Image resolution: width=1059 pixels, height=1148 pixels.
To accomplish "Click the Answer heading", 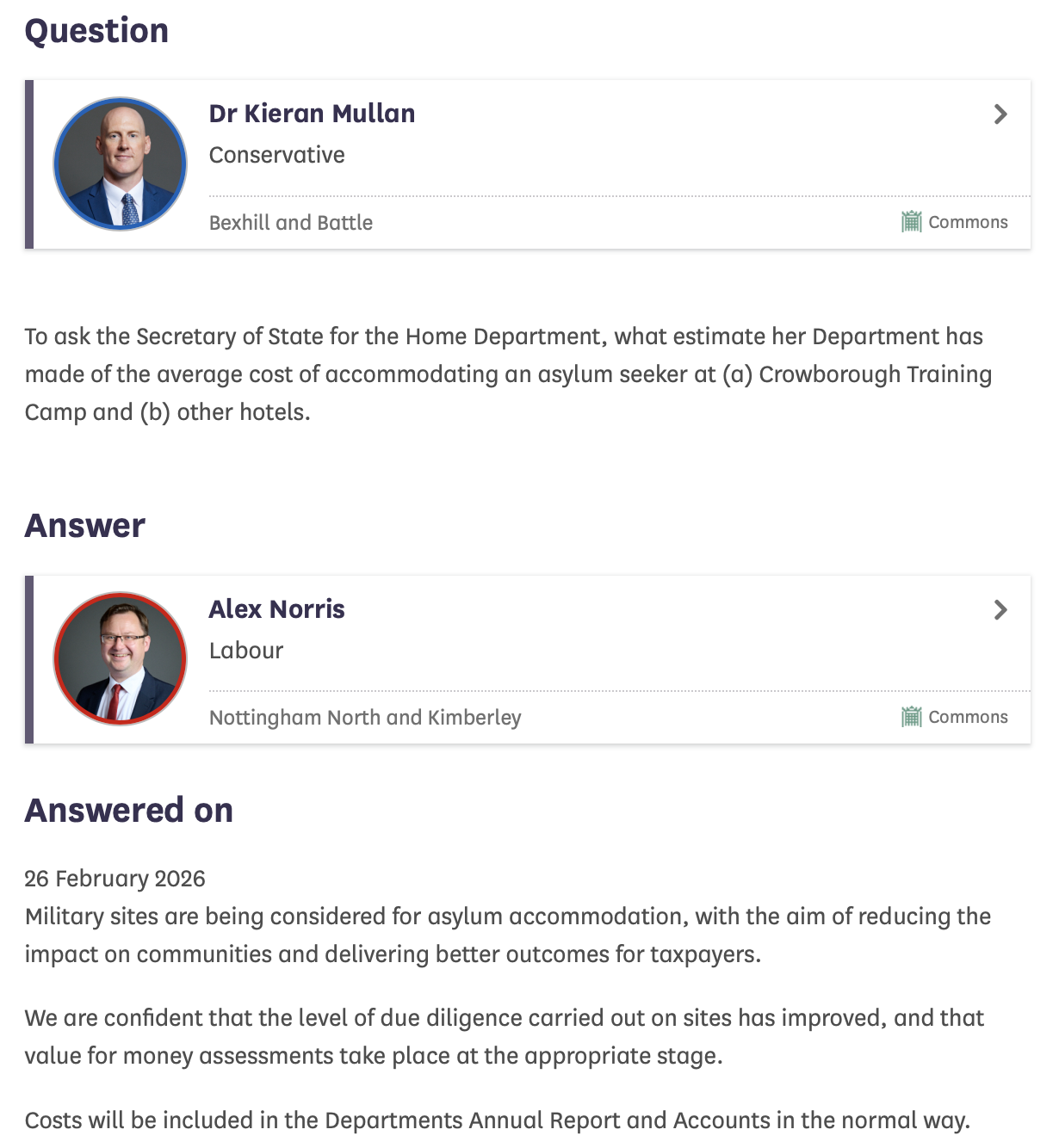I will point(84,526).
